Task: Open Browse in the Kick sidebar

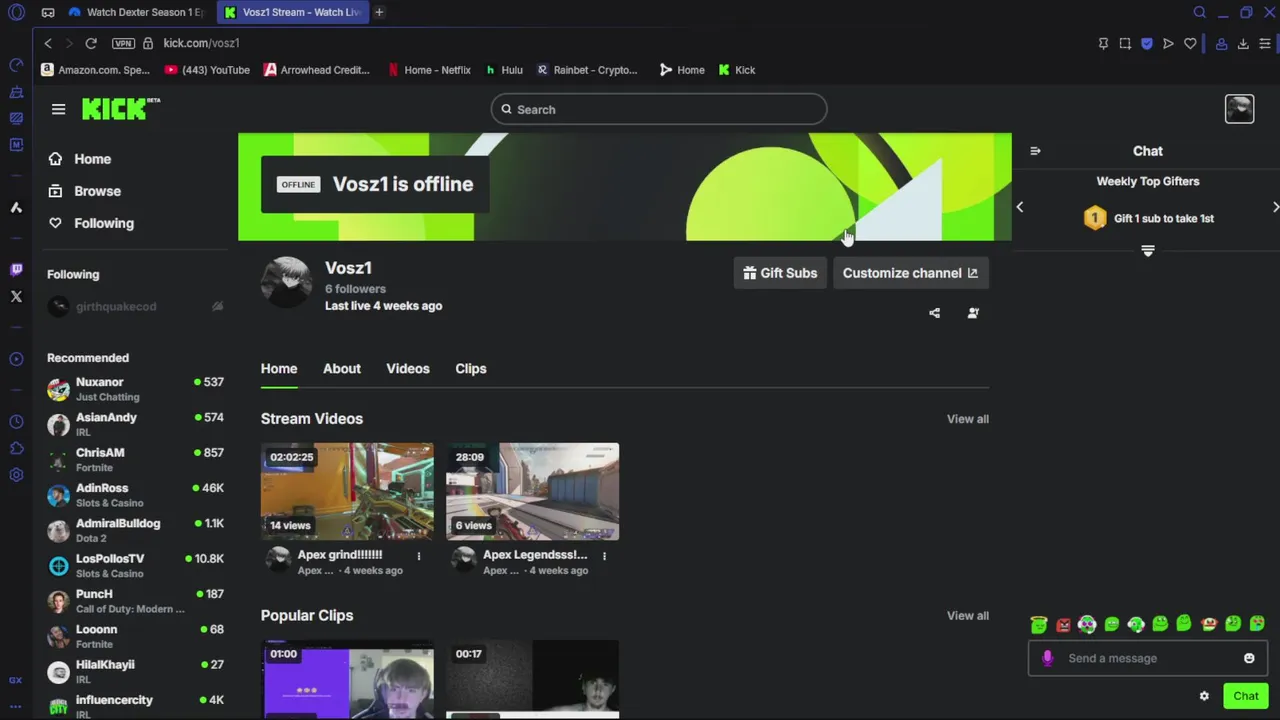Action: [84, 191]
